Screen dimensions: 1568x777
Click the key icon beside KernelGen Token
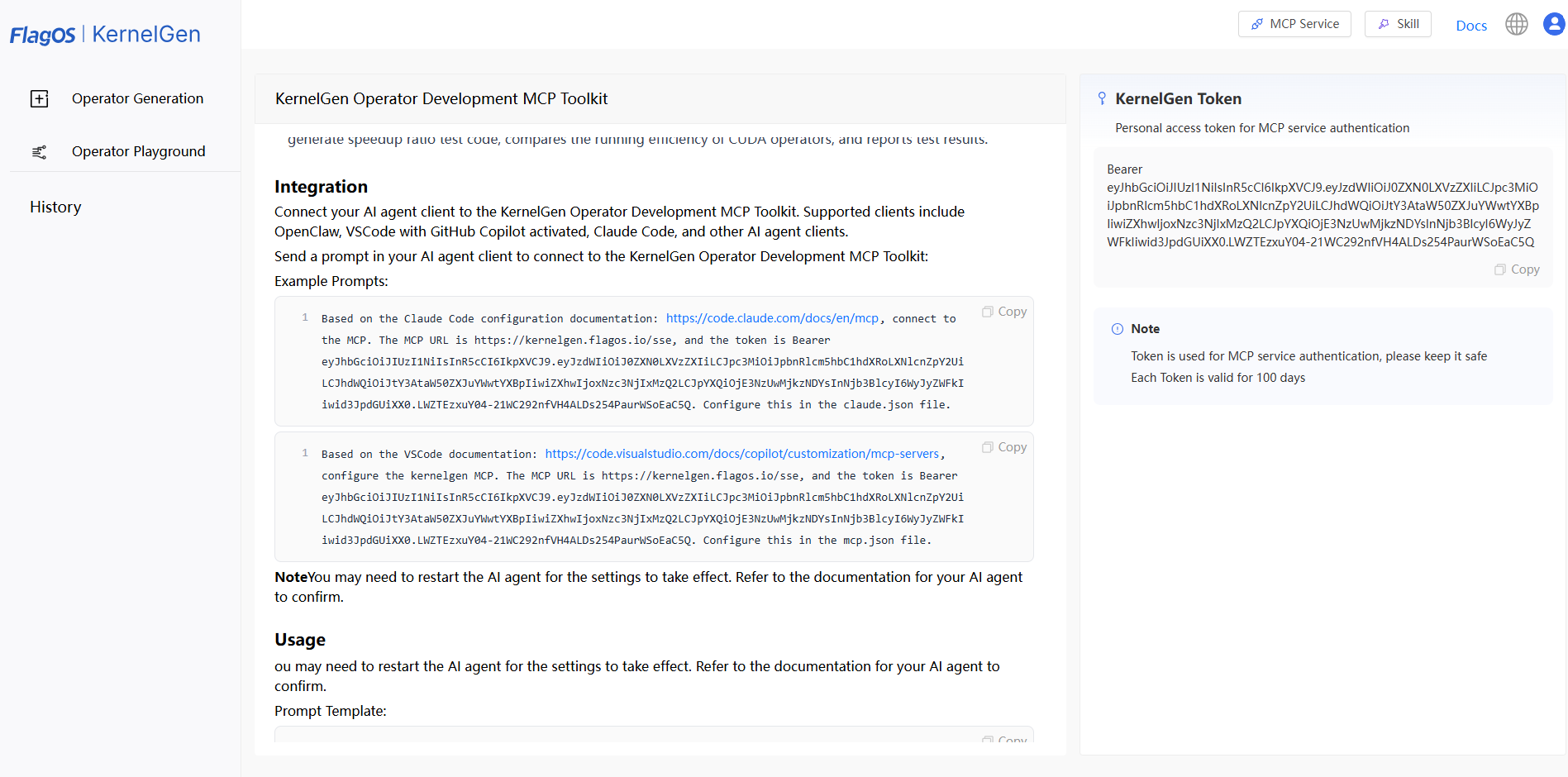[1102, 98]
